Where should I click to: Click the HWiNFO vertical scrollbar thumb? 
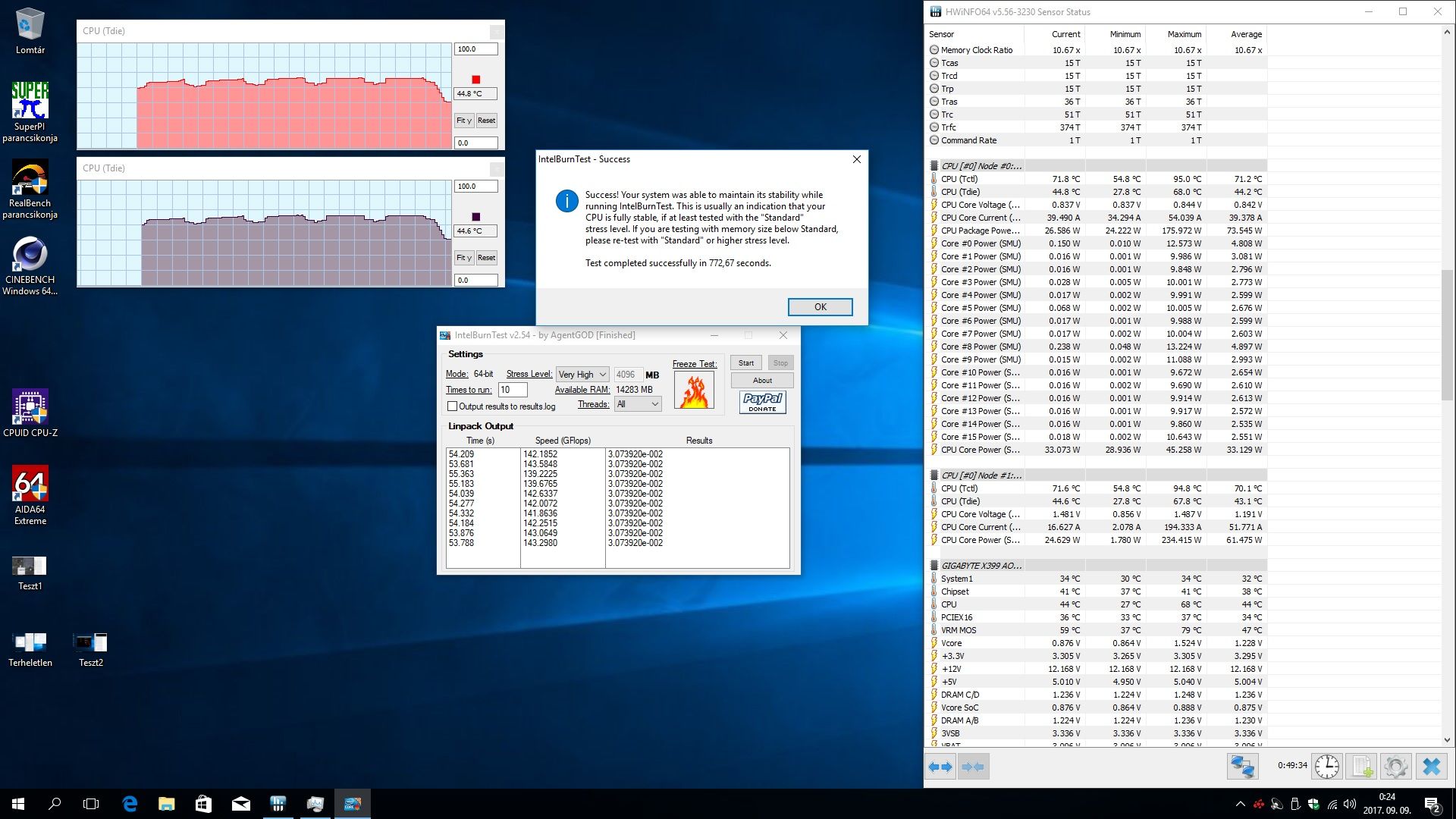(x=1447, y=334)
